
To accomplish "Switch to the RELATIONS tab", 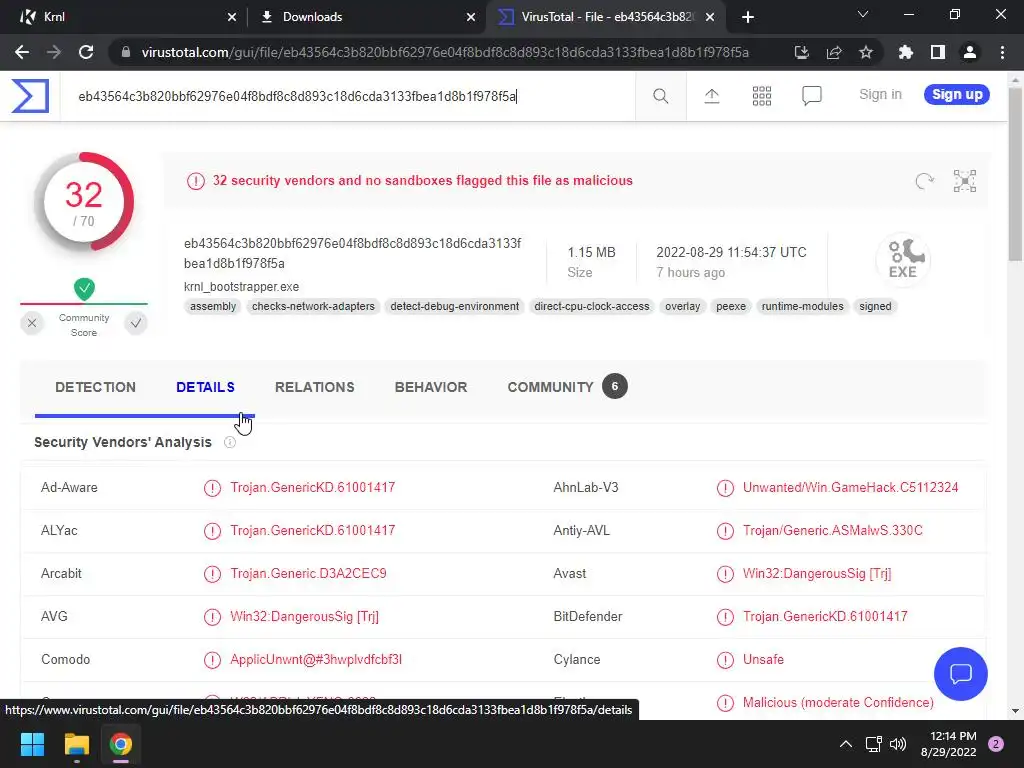I will [x=314, y=387].
